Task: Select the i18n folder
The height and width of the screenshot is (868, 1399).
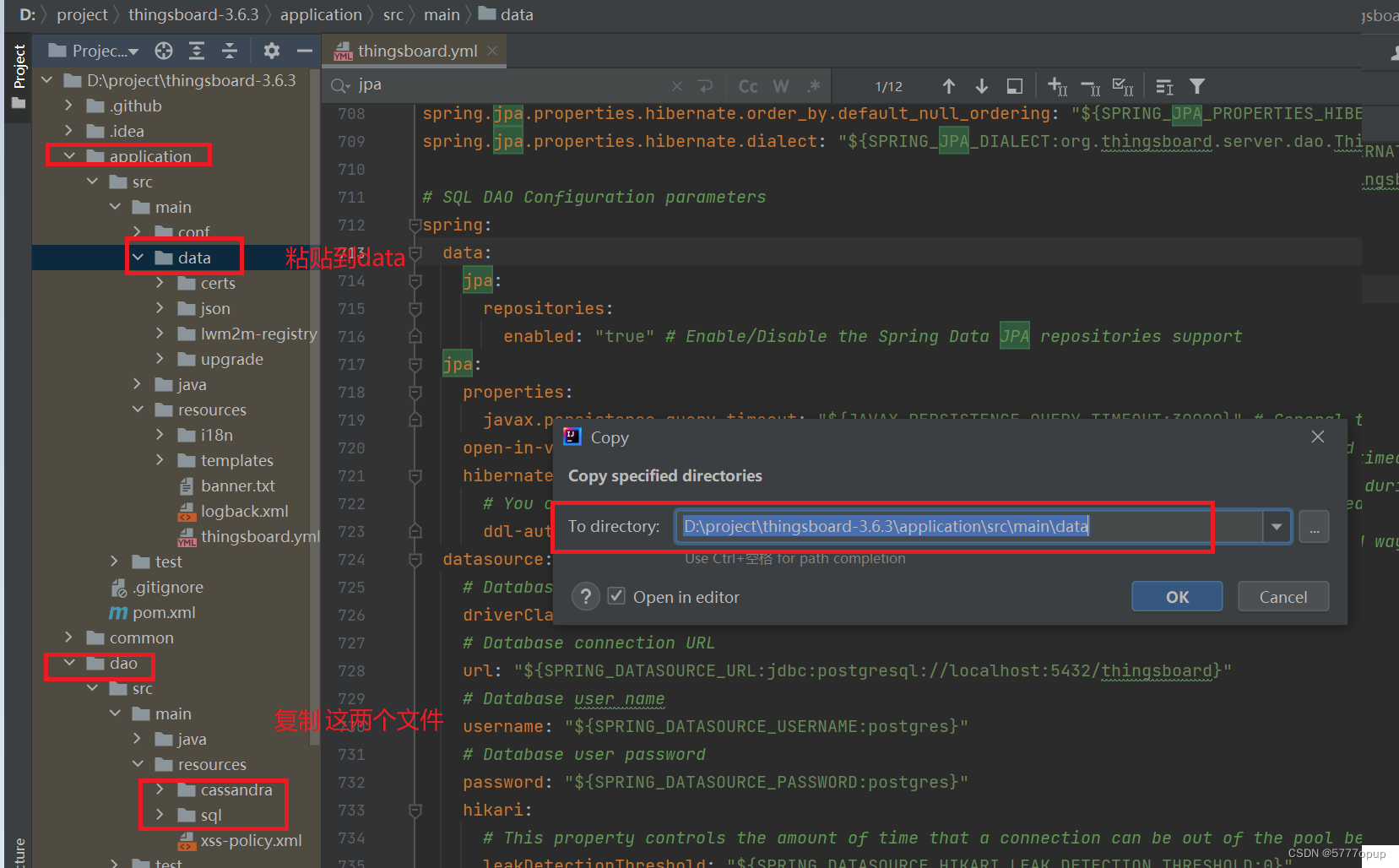Action: (x=206, y=435)
